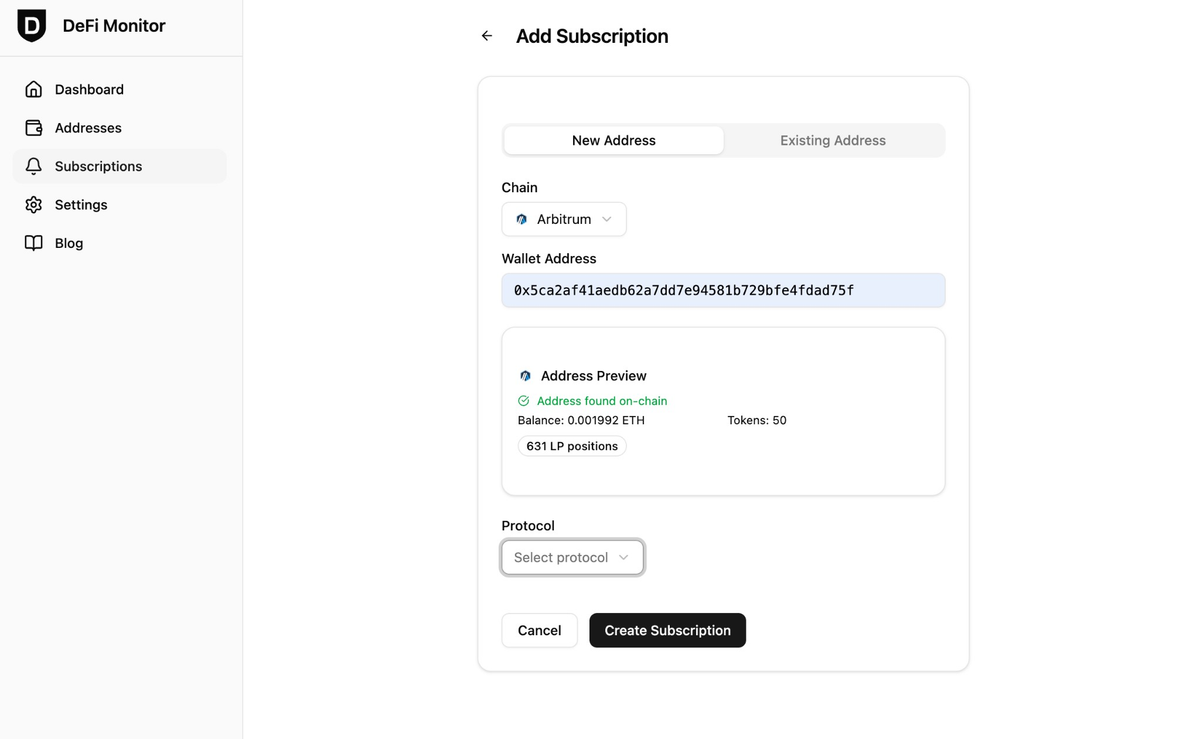Switch to the Existing Address tab
1200x739 pixels.
click(x=832, y=140)
